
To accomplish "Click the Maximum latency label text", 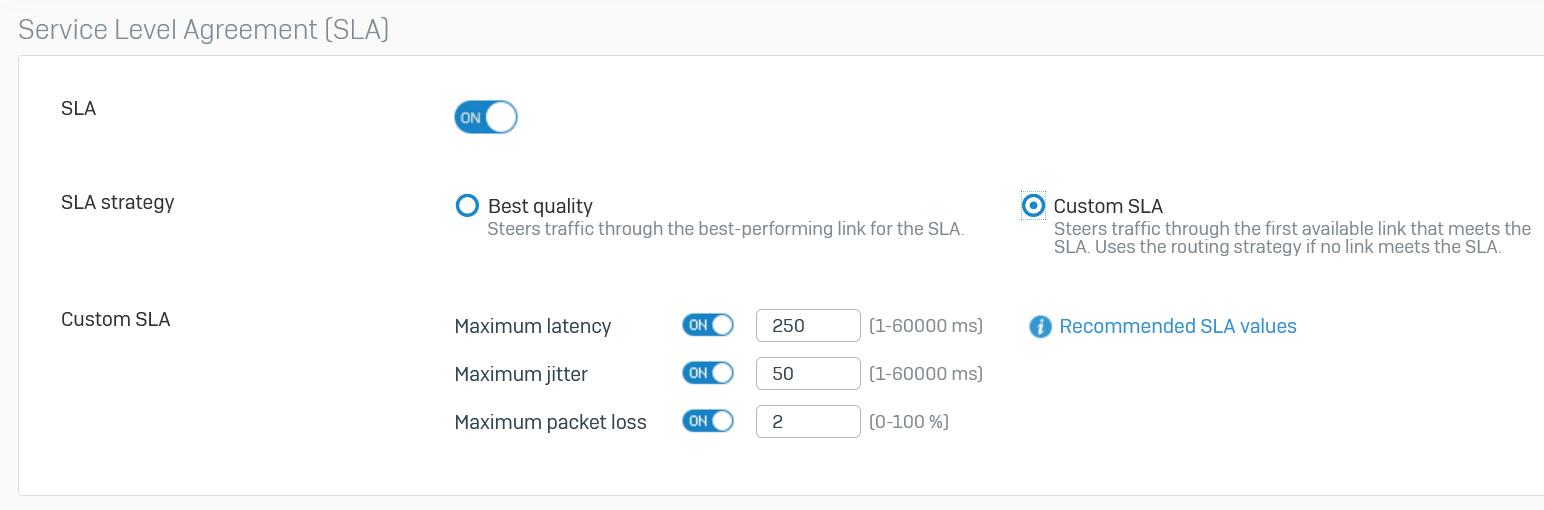I will pyautogui.click(x=532, y=327).
